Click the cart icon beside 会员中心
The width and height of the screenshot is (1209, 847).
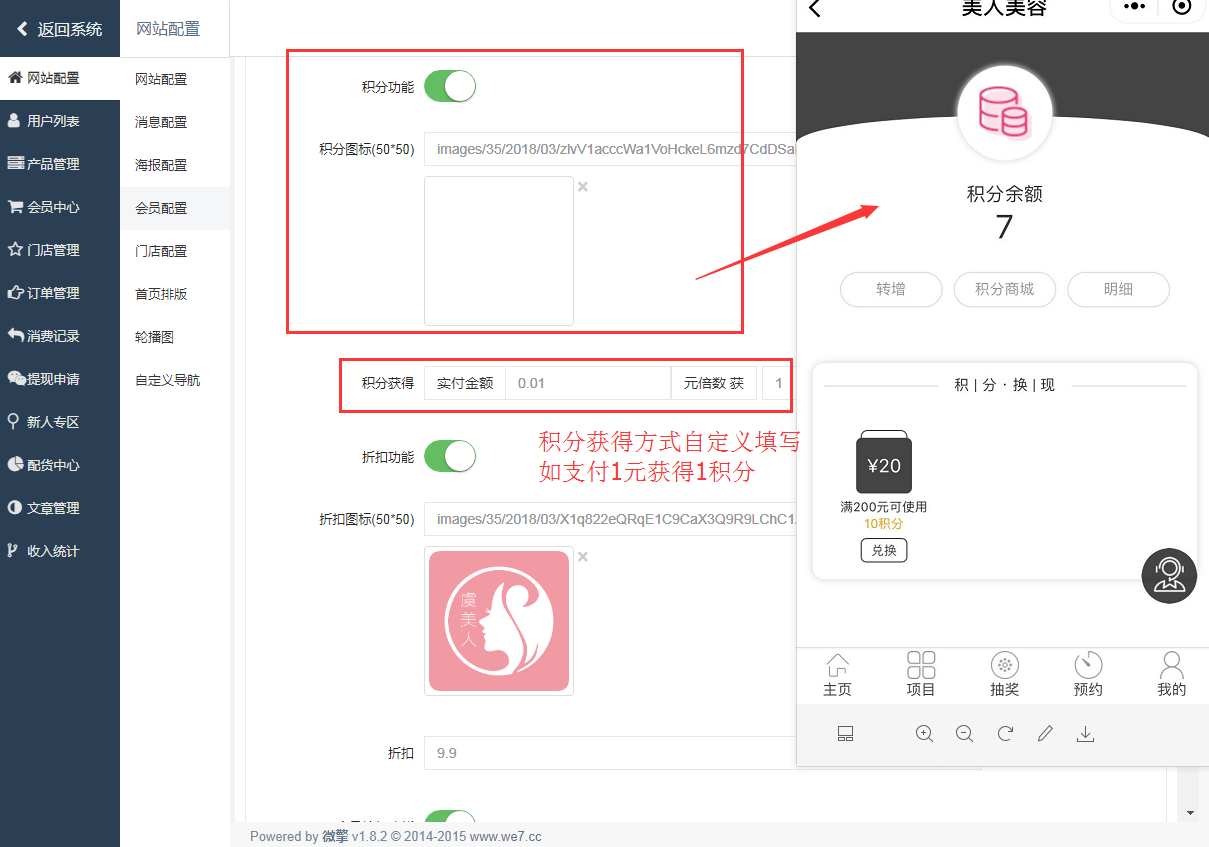click(x=15, y=206)
